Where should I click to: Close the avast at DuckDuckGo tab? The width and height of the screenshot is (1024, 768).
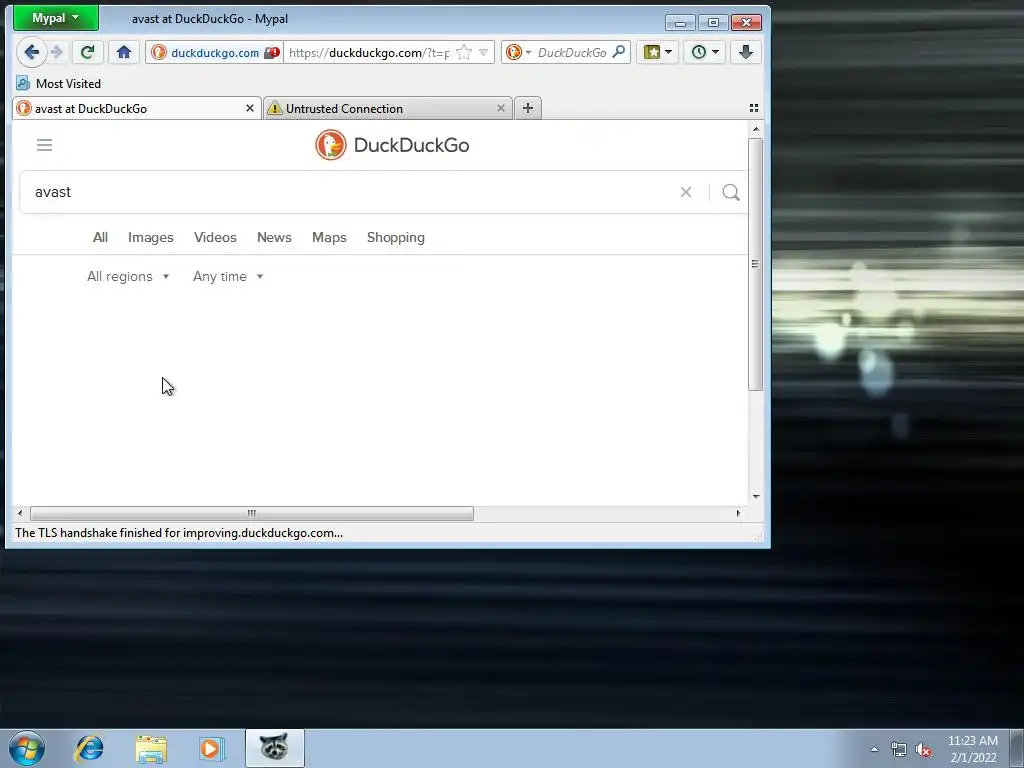249,108
